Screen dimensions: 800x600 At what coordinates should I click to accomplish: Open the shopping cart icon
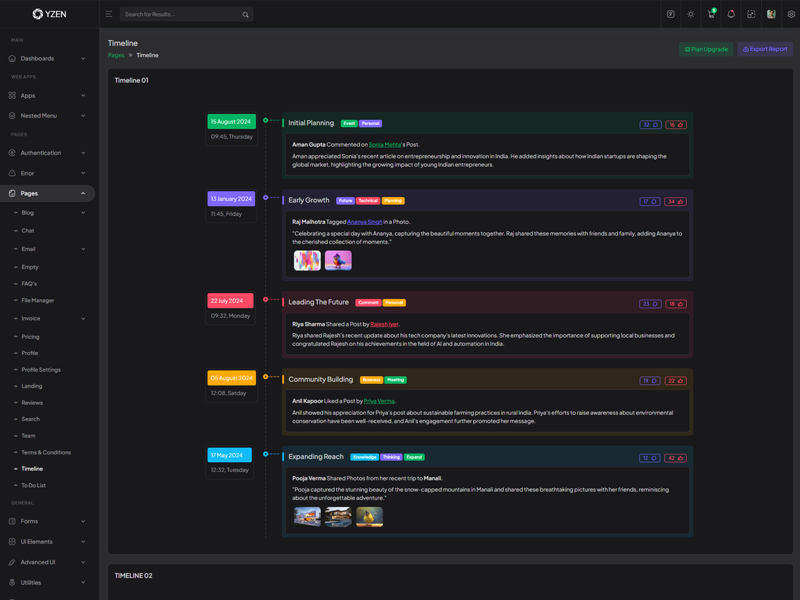[711, 14]
